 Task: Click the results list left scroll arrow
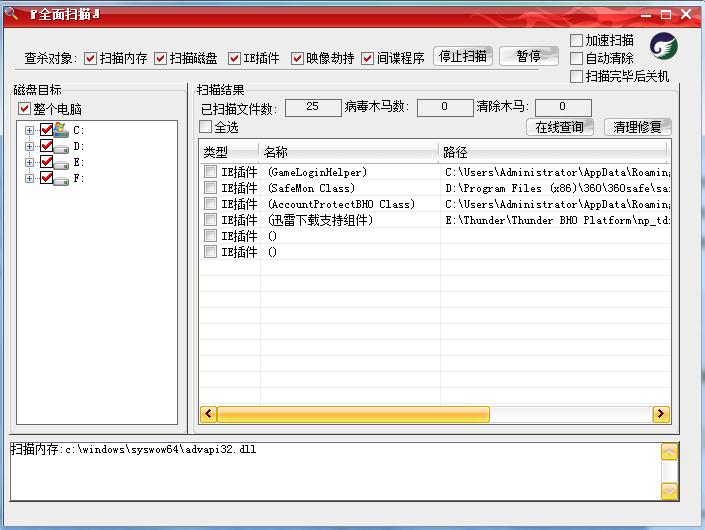(208, 414)
